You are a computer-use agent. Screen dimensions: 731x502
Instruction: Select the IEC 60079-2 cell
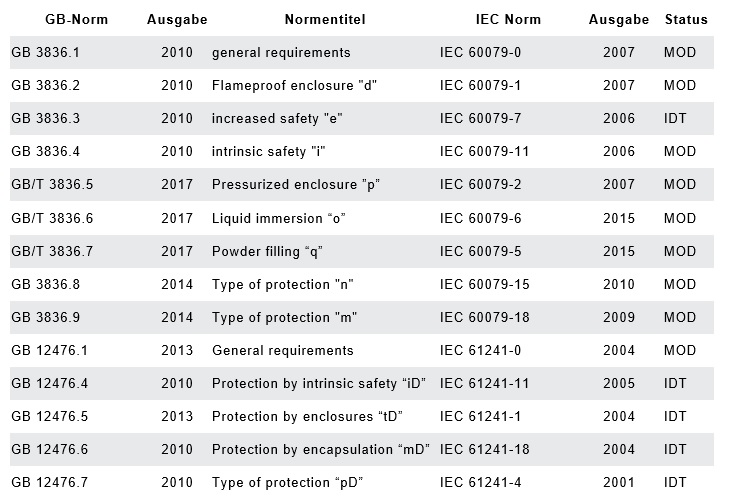click(x=480, y=185)
